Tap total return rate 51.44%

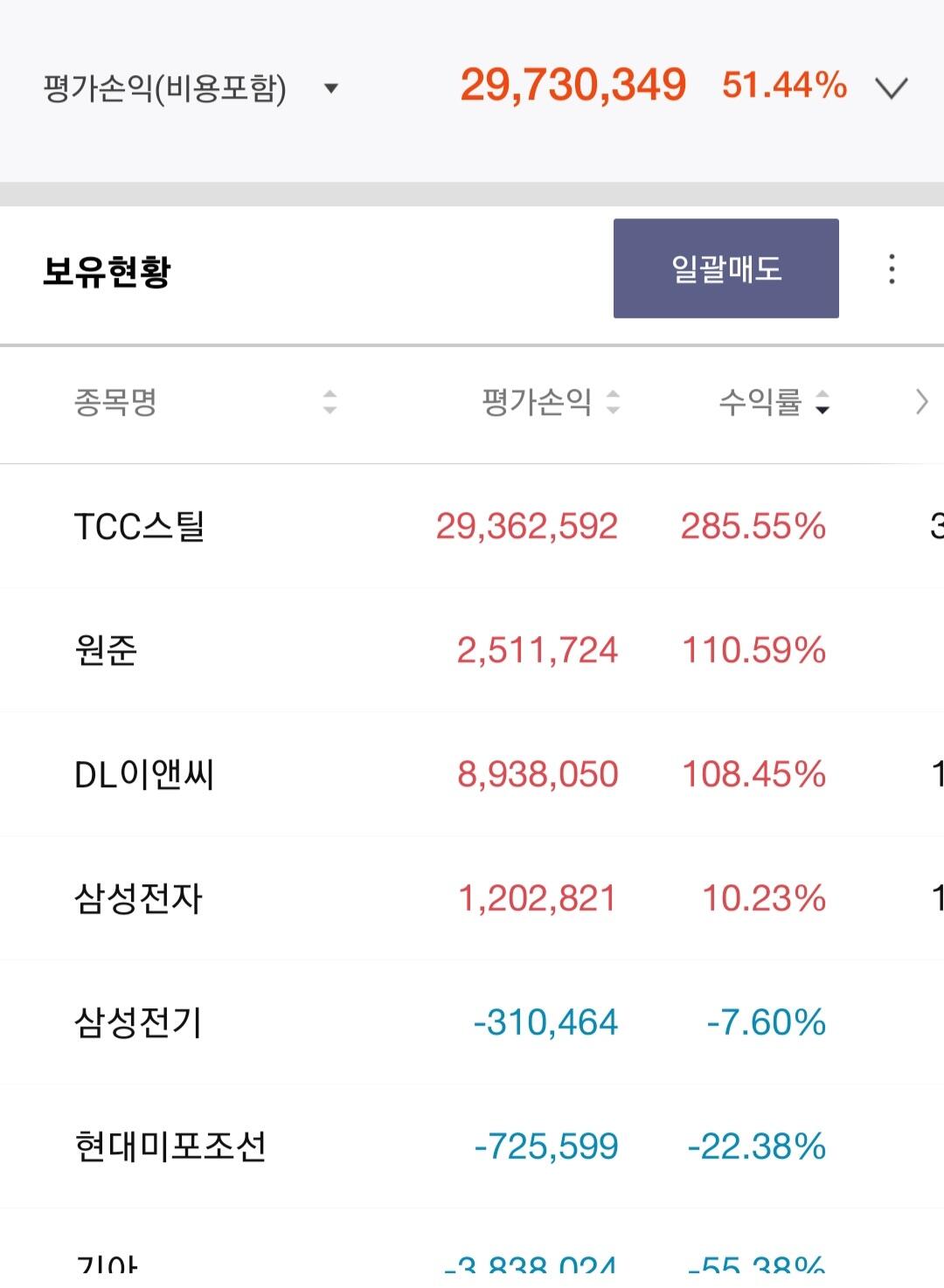click(x=784, y=86)
